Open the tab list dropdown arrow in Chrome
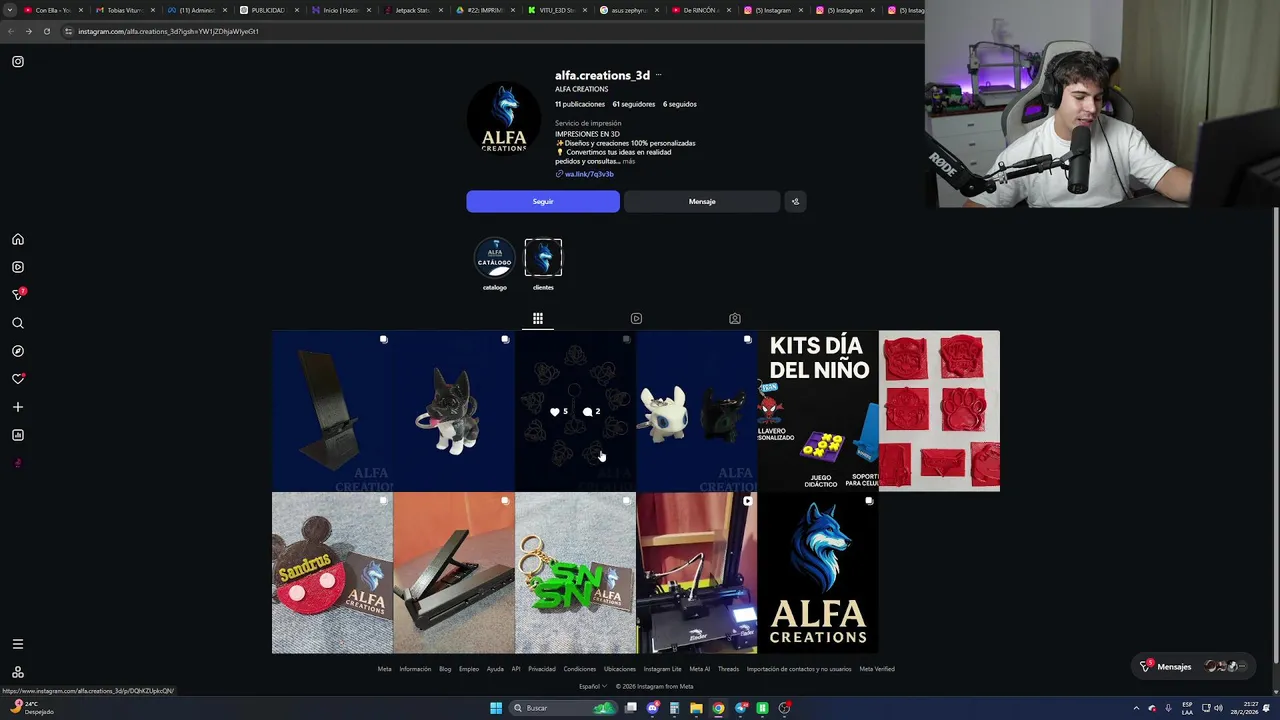Image resolution: width=1280 pixels, height=720 pixels. point(9,10)
